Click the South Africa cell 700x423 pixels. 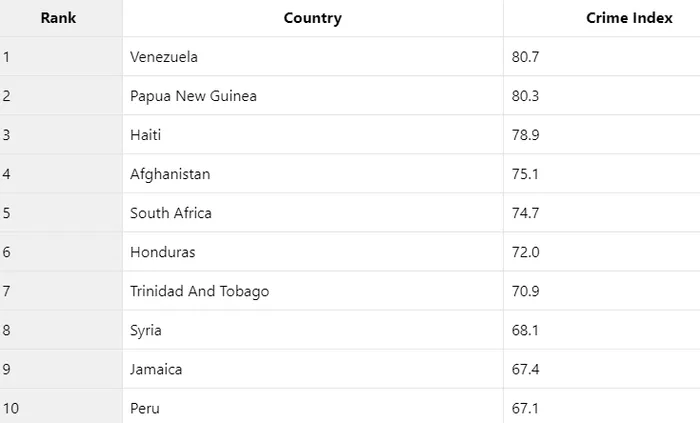coord(171,213)
